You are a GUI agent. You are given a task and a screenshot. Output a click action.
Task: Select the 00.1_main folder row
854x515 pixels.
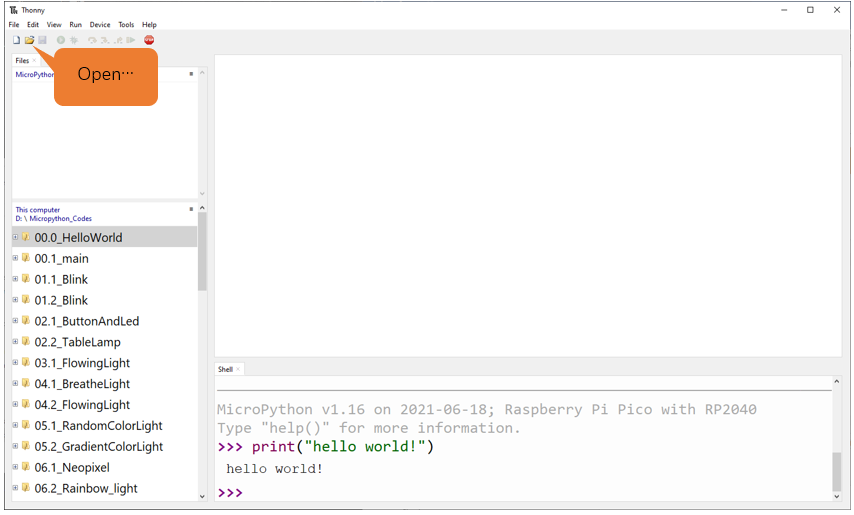coord(105,258)
